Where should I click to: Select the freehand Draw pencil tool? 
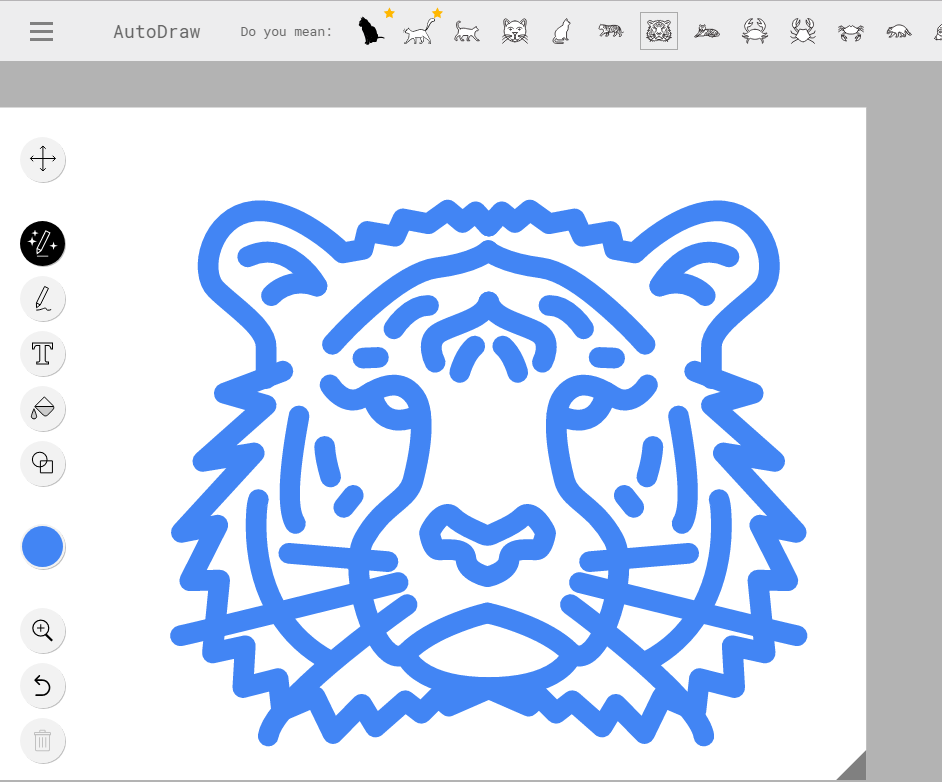pos(43,298)
